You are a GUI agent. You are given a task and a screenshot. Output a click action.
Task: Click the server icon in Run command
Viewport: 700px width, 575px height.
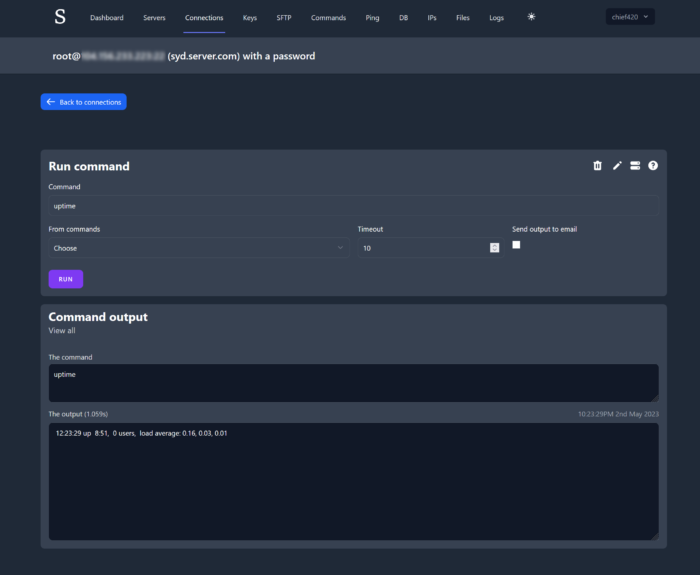click(635, 166)
